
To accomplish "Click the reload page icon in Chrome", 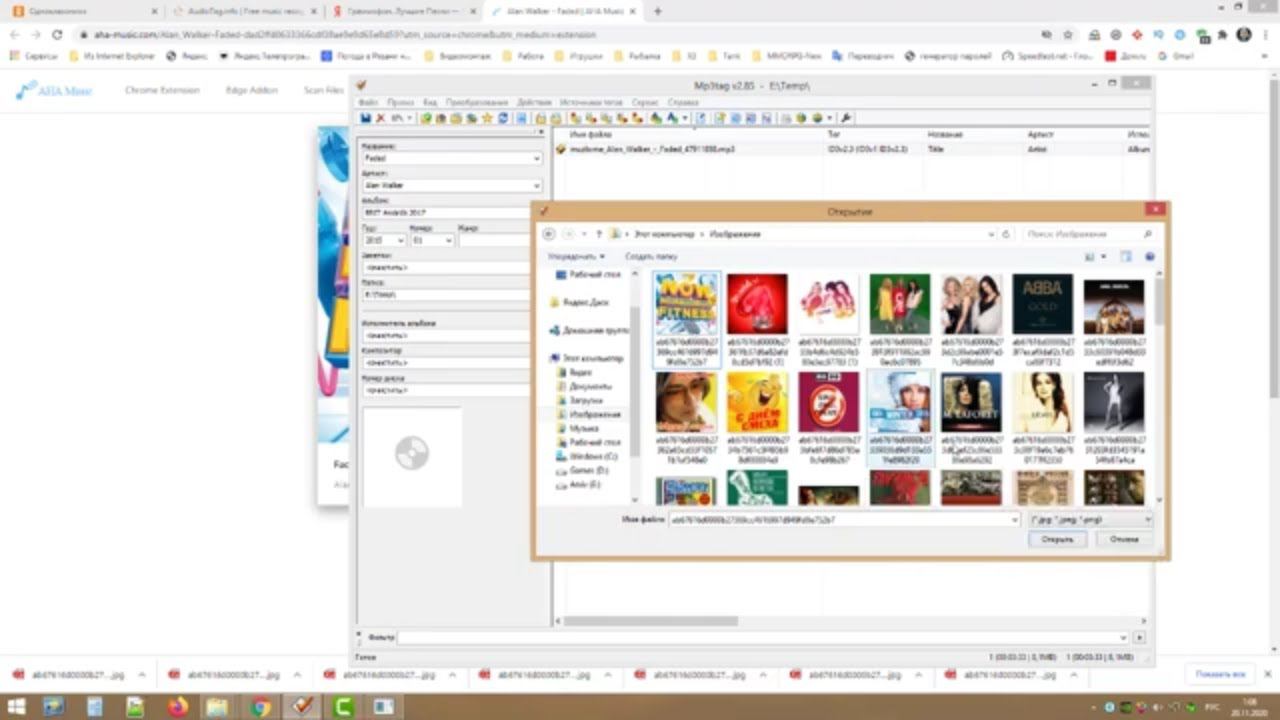I will point(57,34).
